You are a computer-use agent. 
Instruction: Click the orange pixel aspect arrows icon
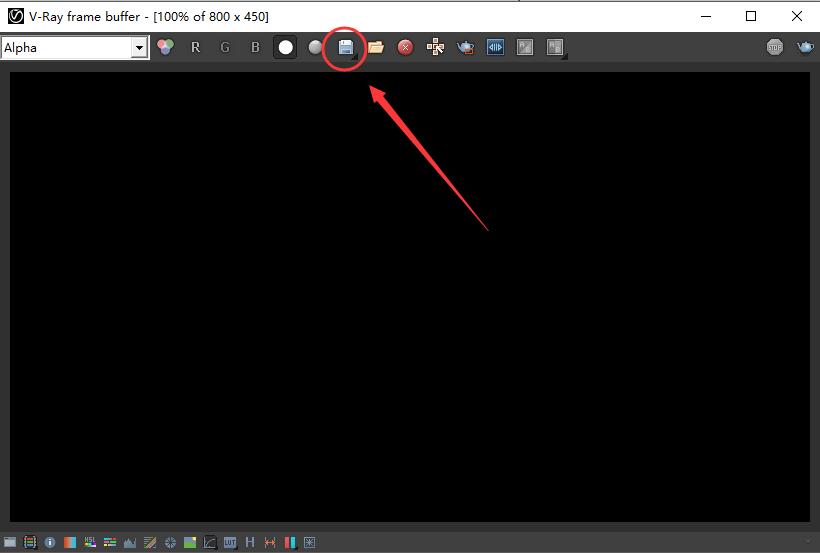[270, 543]
